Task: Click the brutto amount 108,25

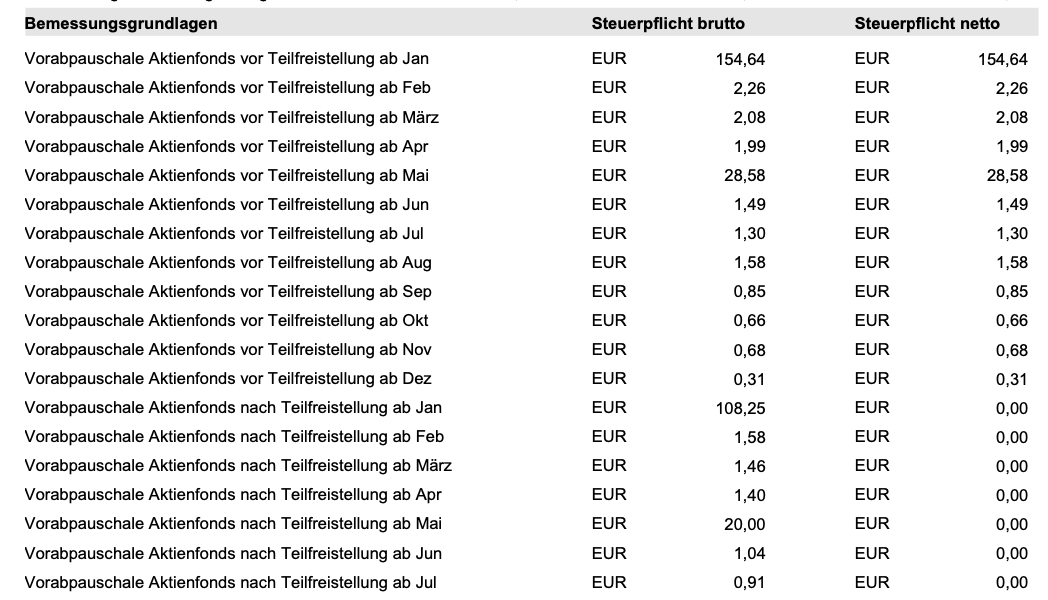Action: coord(740,409)
